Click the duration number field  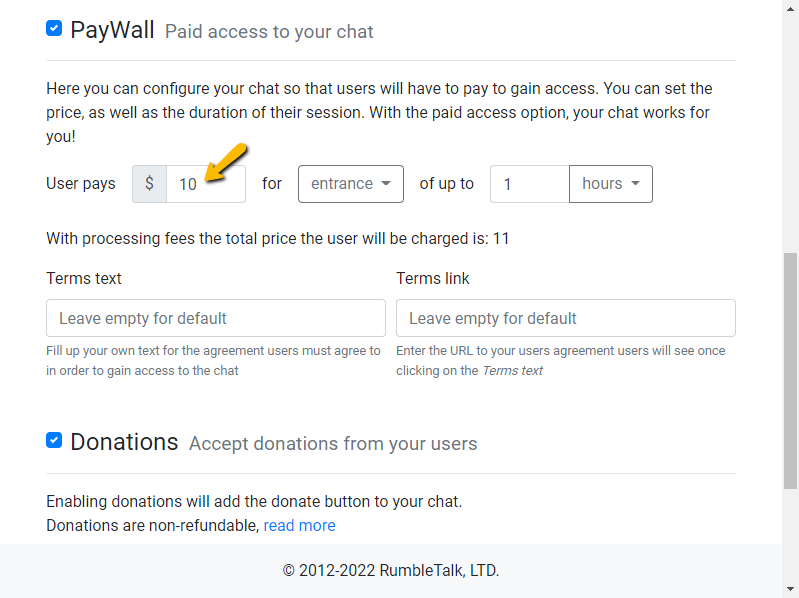[530, 184]
